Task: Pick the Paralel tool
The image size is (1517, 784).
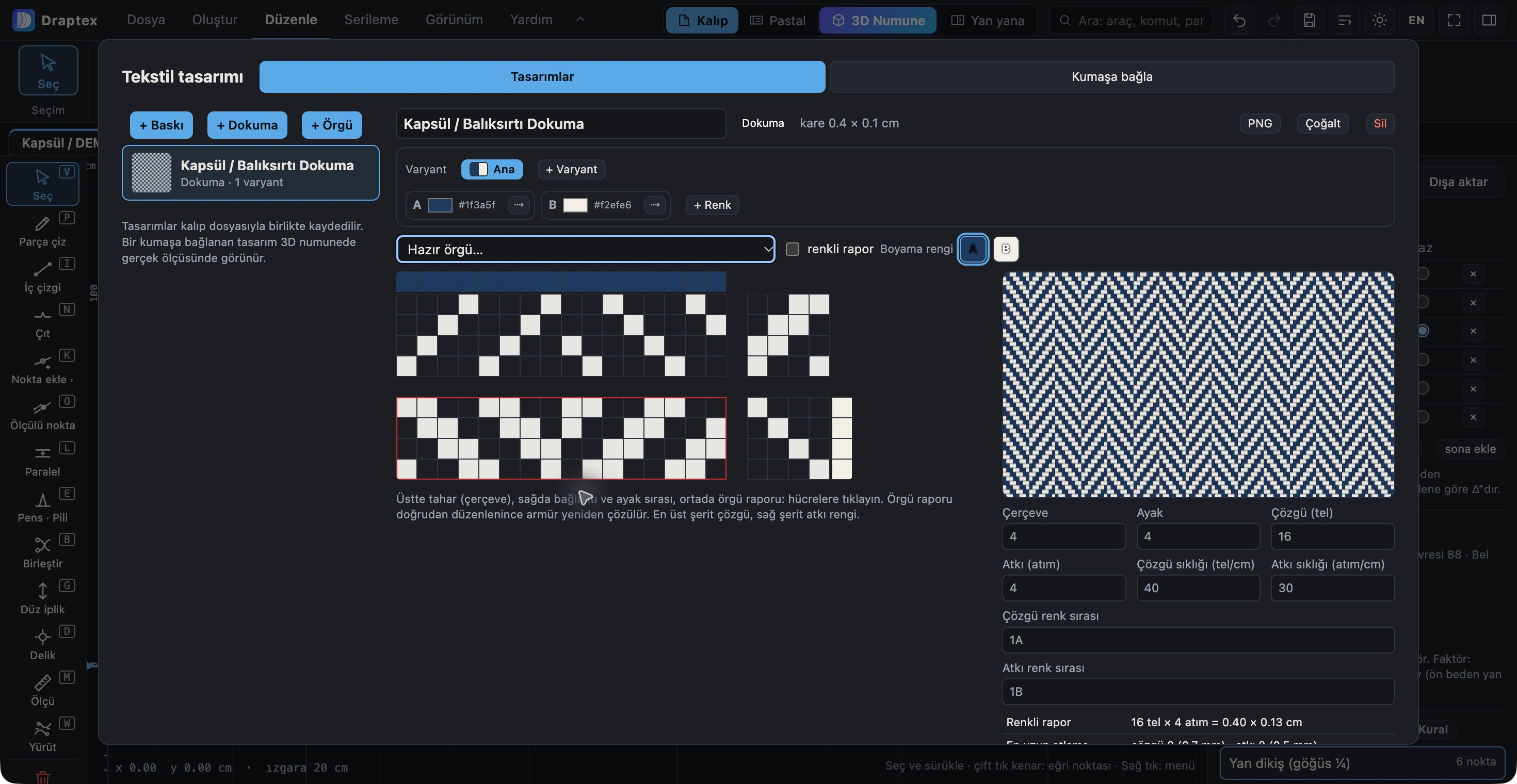Action: coord(42,460)
